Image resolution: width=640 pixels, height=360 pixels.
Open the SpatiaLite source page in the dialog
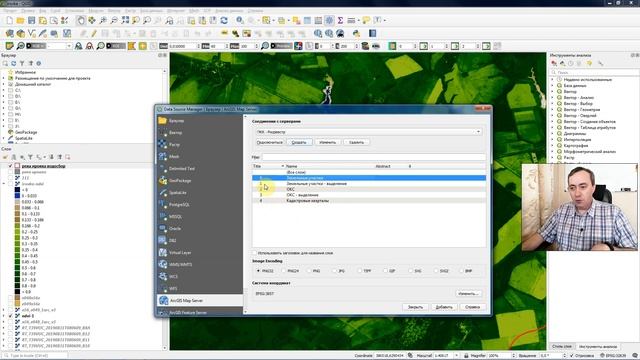pos(200,193)
